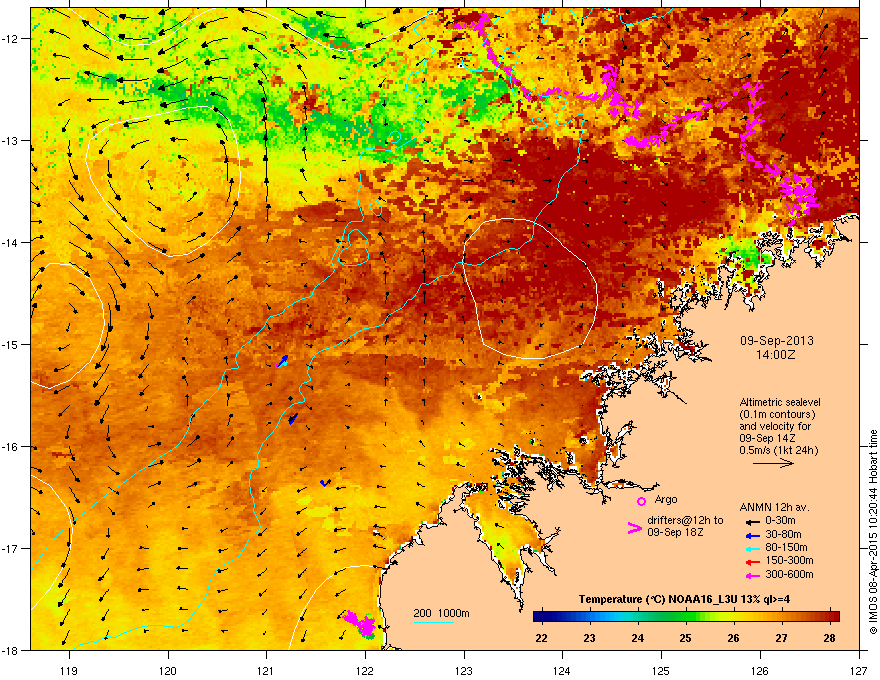Click the longitude axis label '127'
Viewport: 880px width, 680px height.
coord(859,670)
